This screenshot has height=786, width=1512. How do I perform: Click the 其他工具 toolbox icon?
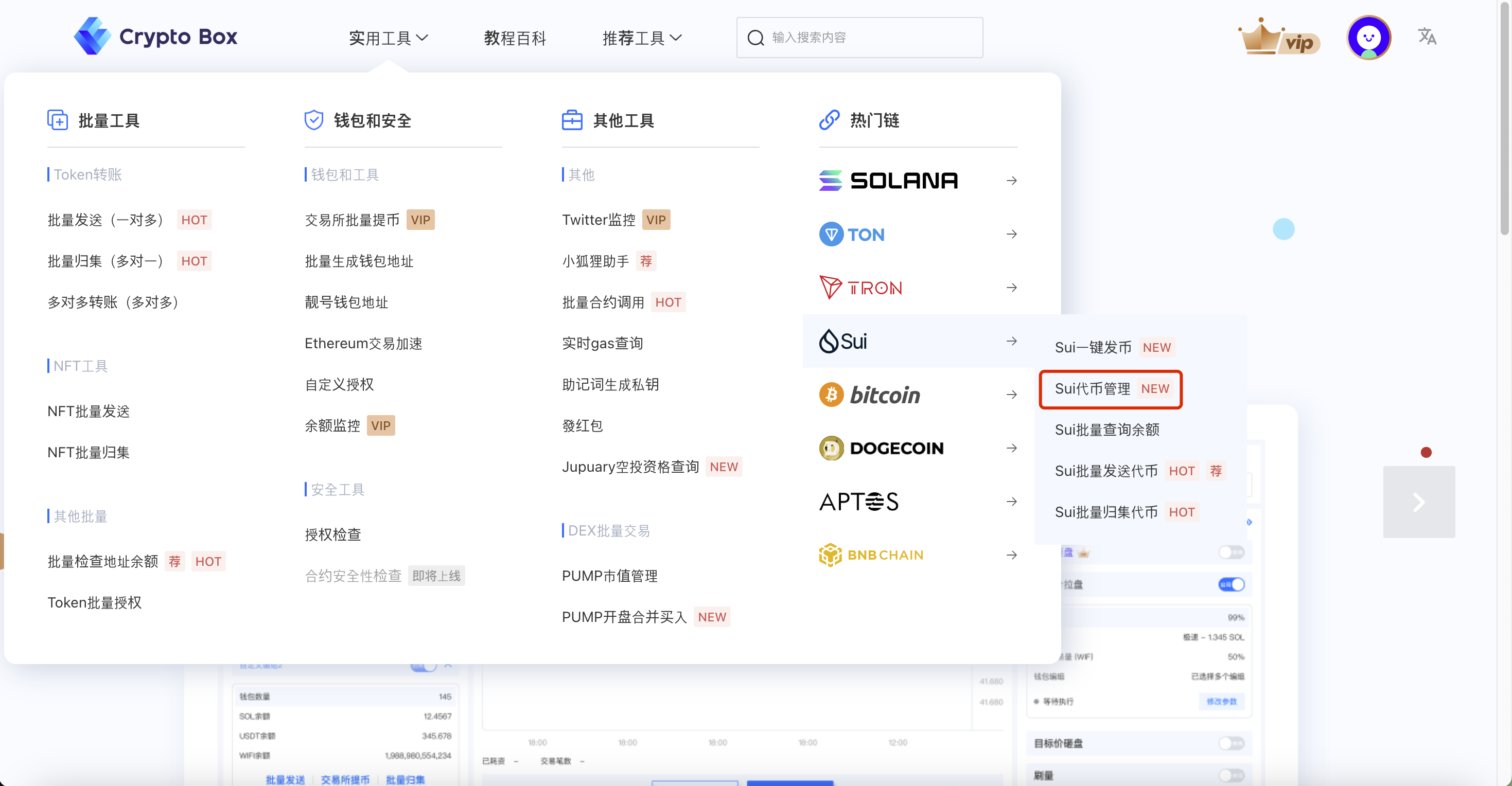(x=572, y=120)
